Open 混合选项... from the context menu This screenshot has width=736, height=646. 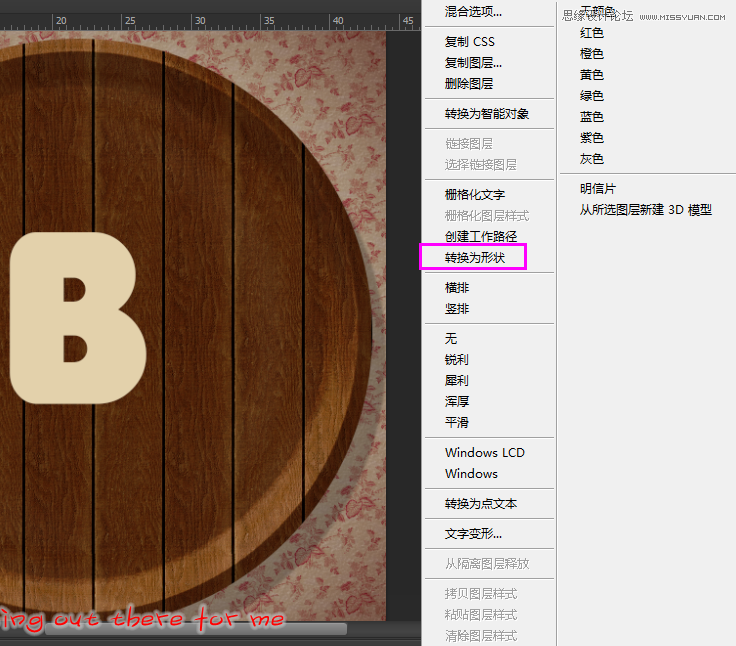(x=473, y=11)
